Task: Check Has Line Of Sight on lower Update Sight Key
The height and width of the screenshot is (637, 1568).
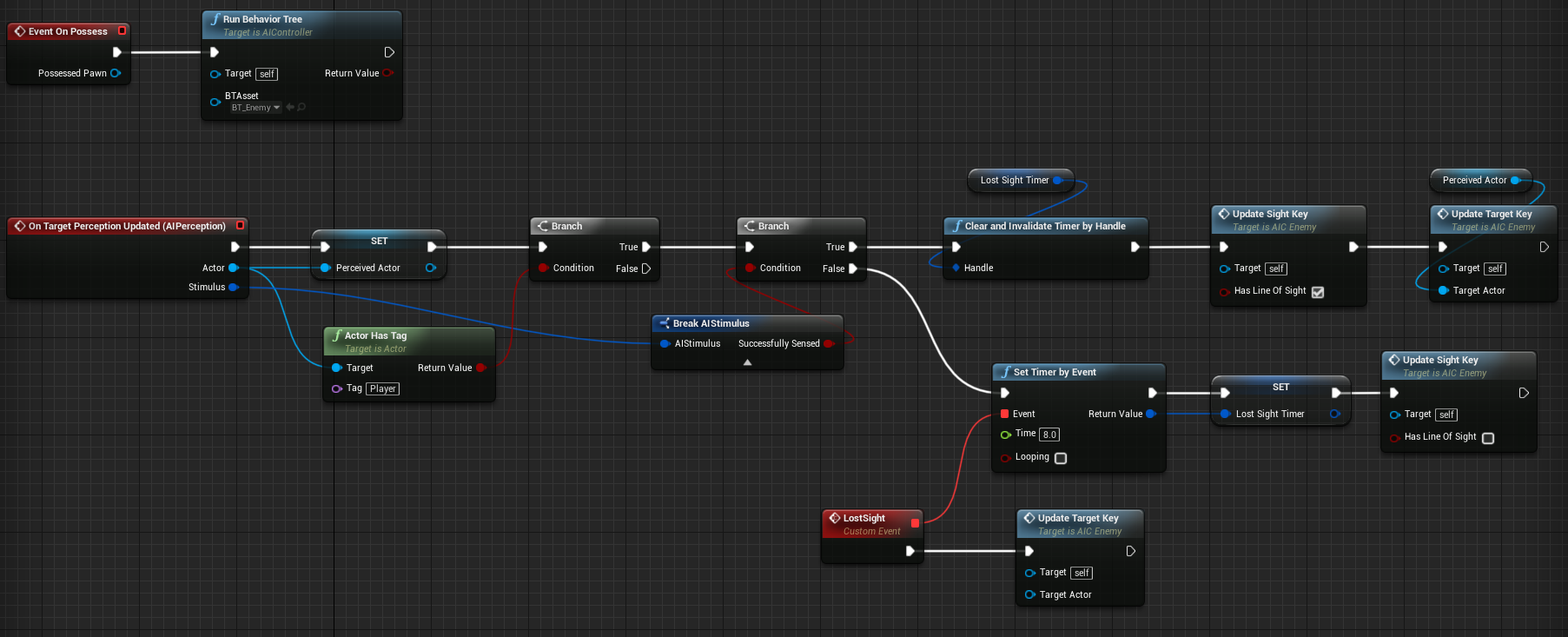Action: [1488, 438]
